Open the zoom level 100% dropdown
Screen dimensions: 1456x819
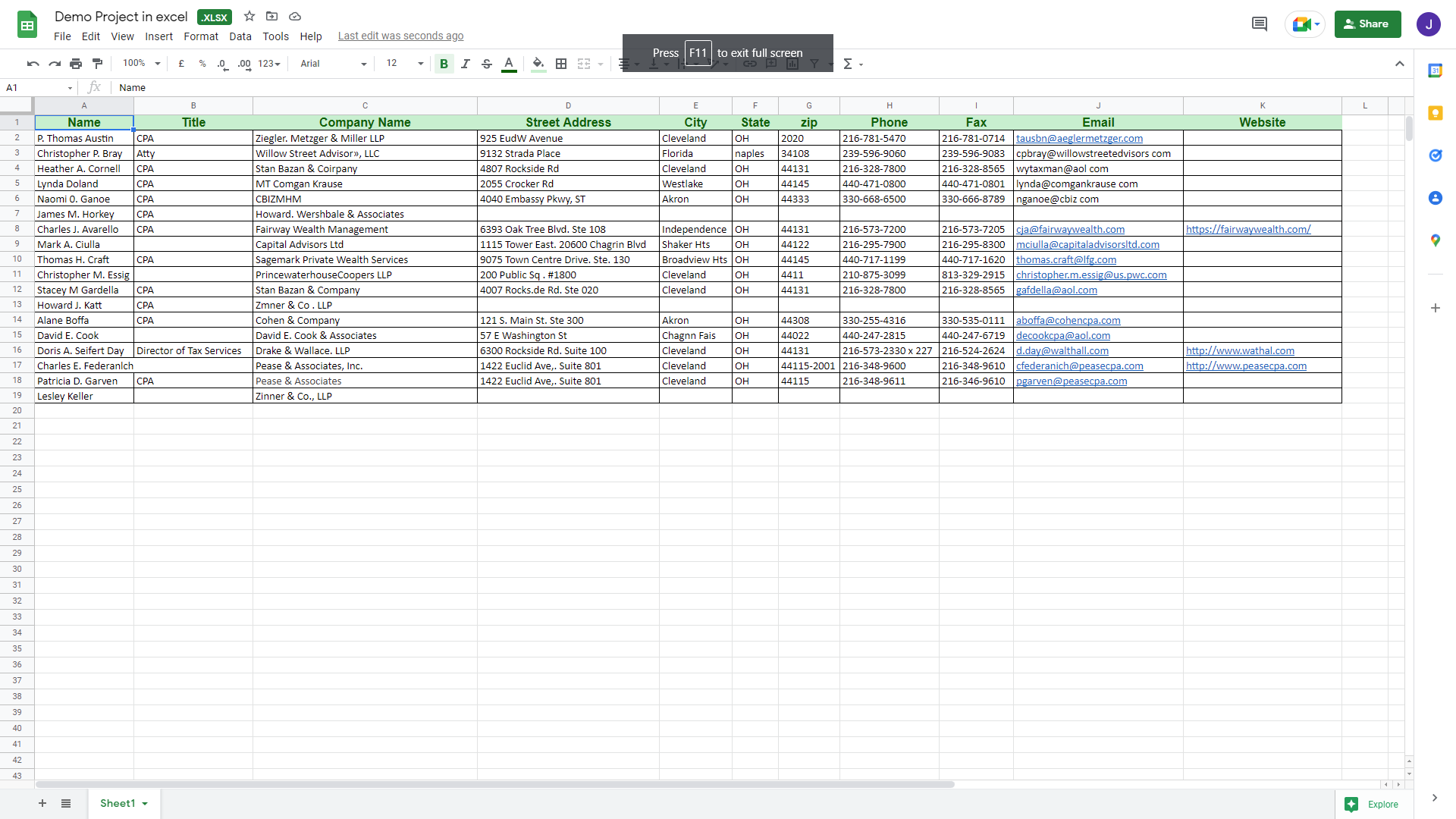pos(142,64)
